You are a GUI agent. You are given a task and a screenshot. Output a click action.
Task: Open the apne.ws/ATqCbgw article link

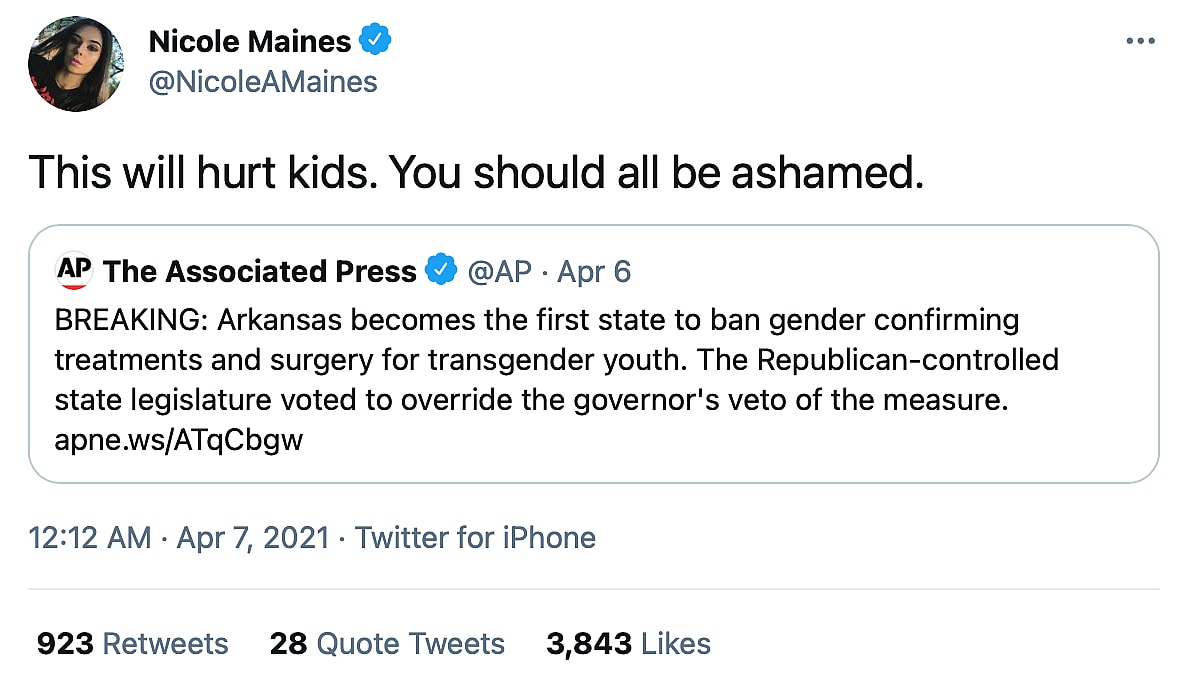179,440
